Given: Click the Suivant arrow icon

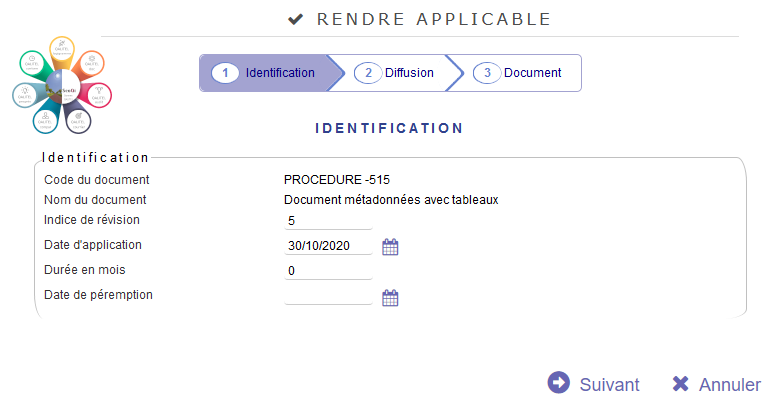Looking at the screenshot, I should coord(559,383).
